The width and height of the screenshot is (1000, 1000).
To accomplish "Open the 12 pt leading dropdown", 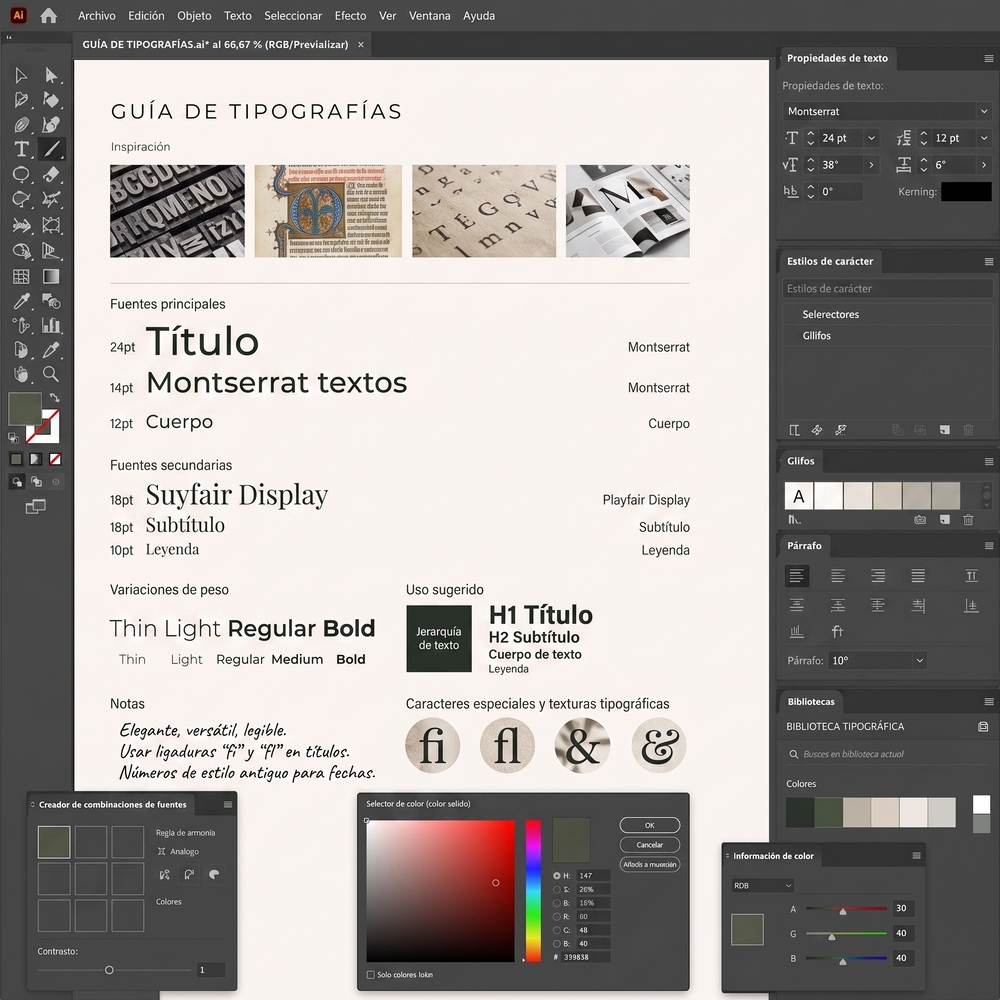I will 984,138.
